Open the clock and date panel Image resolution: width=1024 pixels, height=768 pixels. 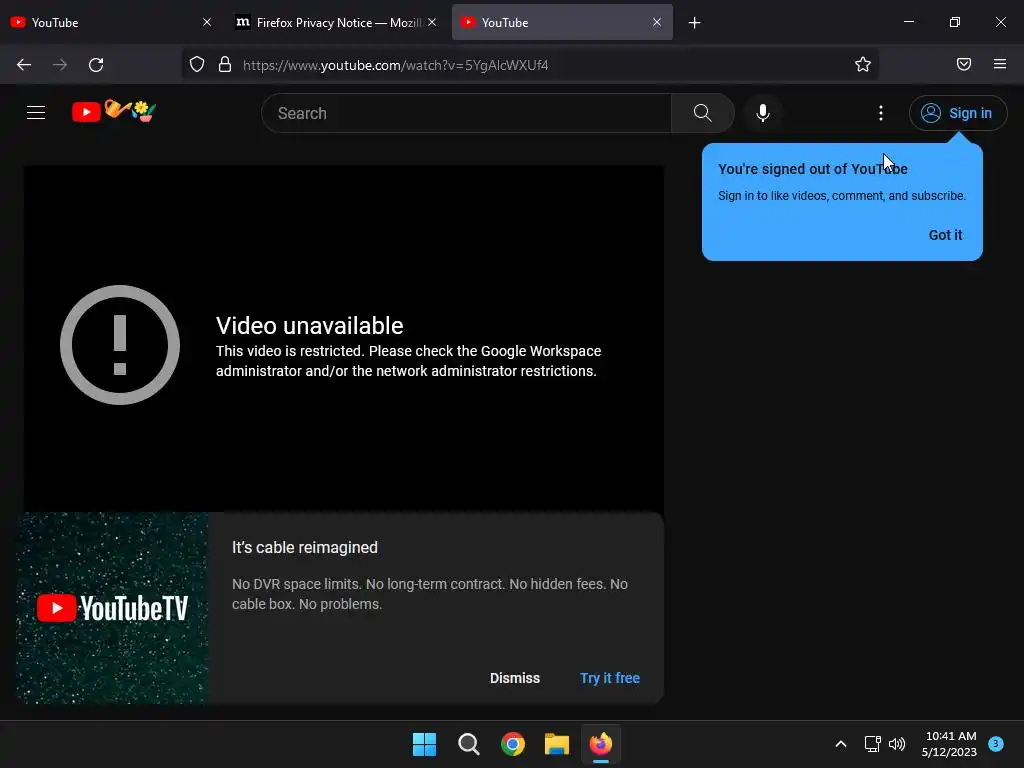[x=950, y=744]
